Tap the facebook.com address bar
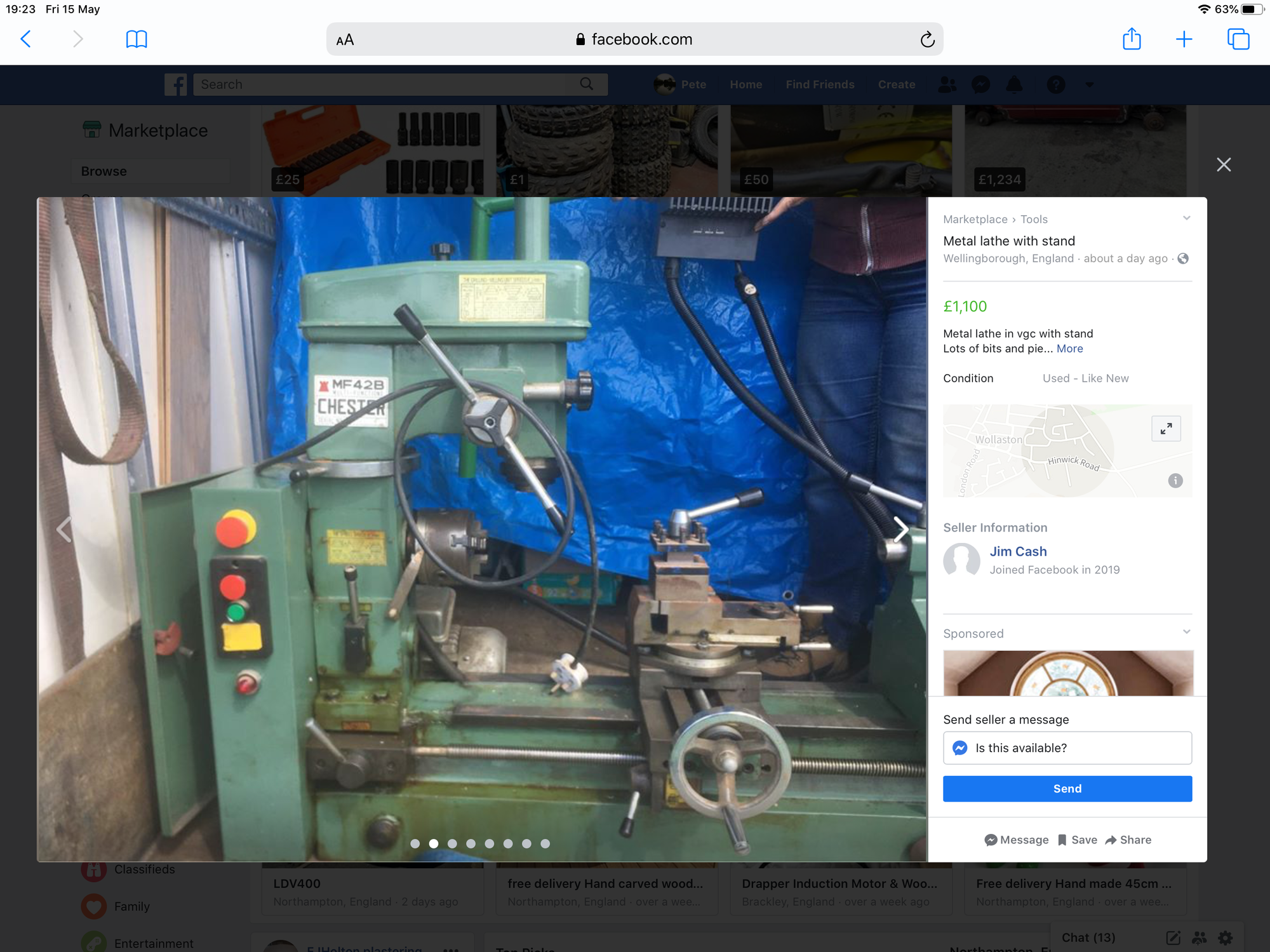Screen dimensions: 1270x952 [634, 39]
